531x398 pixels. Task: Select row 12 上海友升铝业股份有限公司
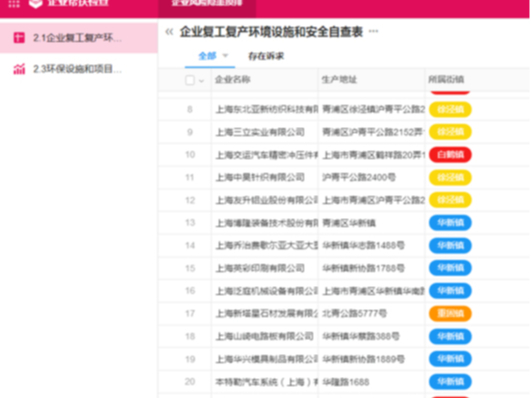(267, 200)
